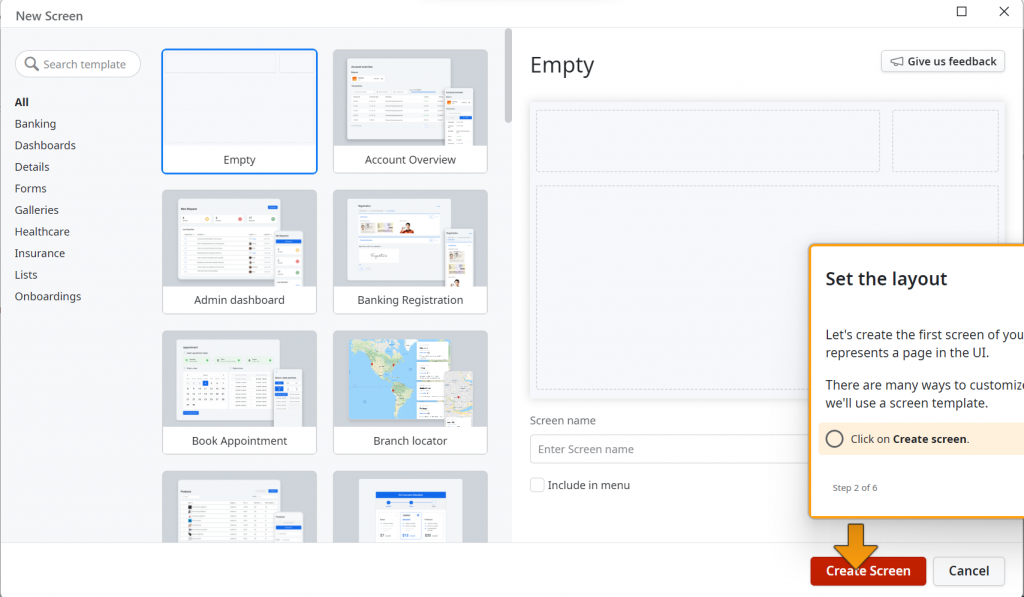Click the Create Screen button

click(868, 571)
